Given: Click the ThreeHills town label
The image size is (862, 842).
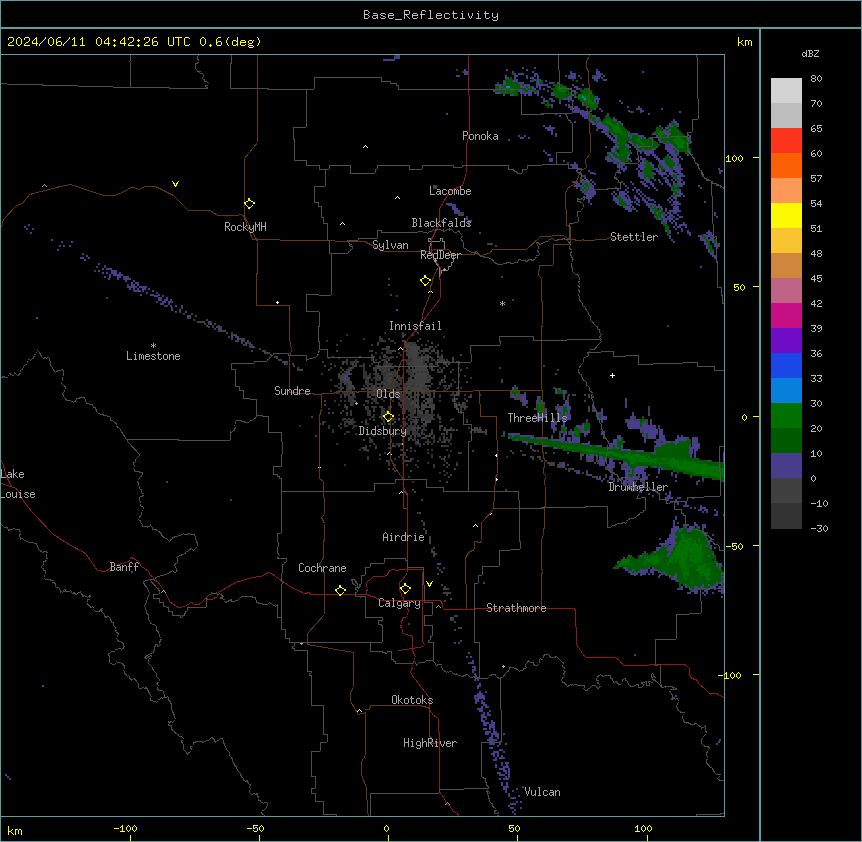Looking at the screenshot, I should coord(537,418).
